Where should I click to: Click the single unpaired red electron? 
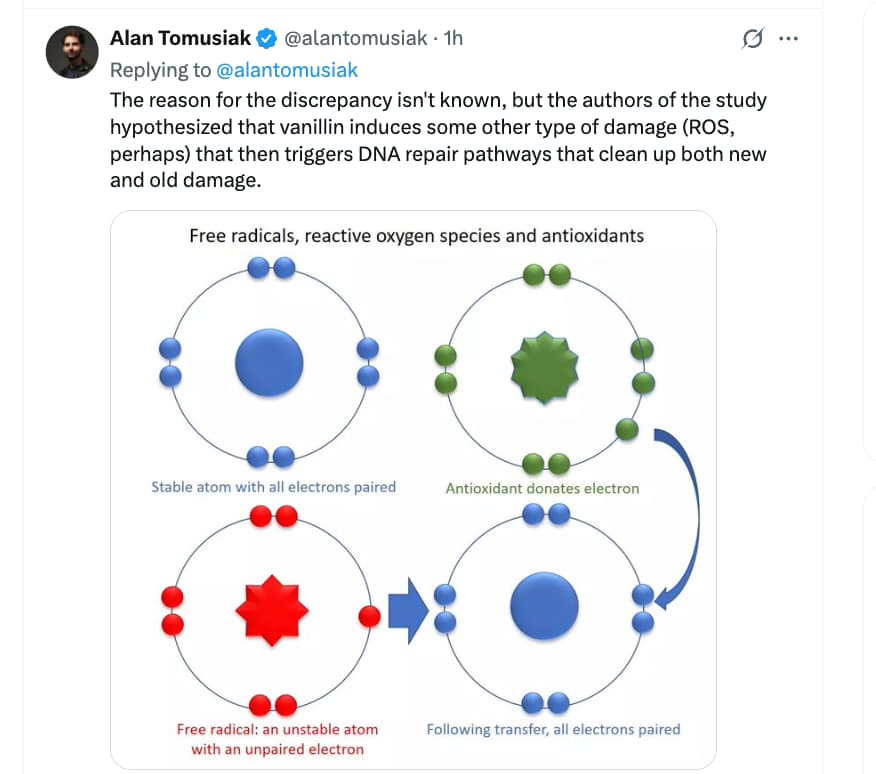[369, 616]
